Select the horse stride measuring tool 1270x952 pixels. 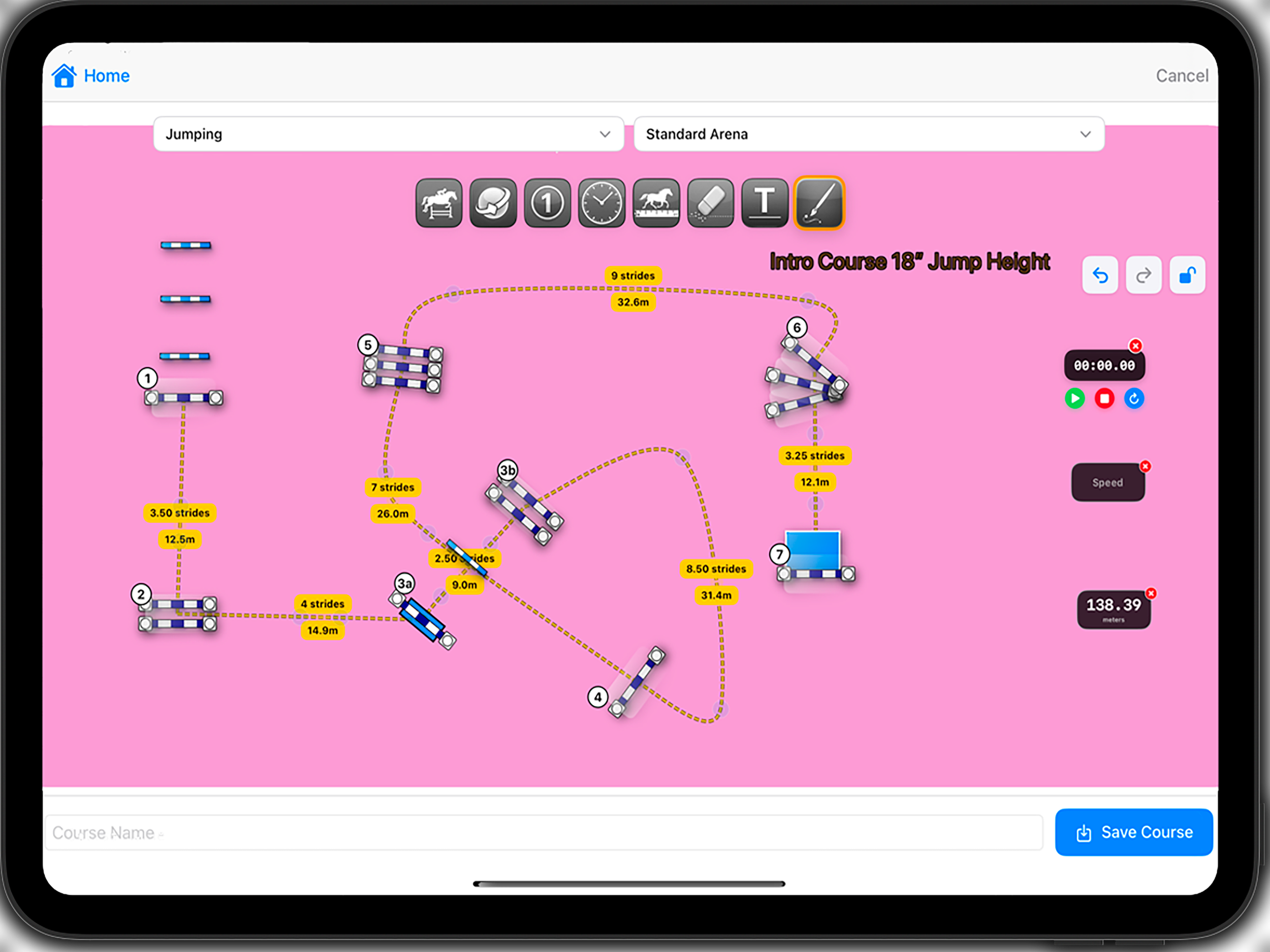pyautogui.click(x=656, y=203)
